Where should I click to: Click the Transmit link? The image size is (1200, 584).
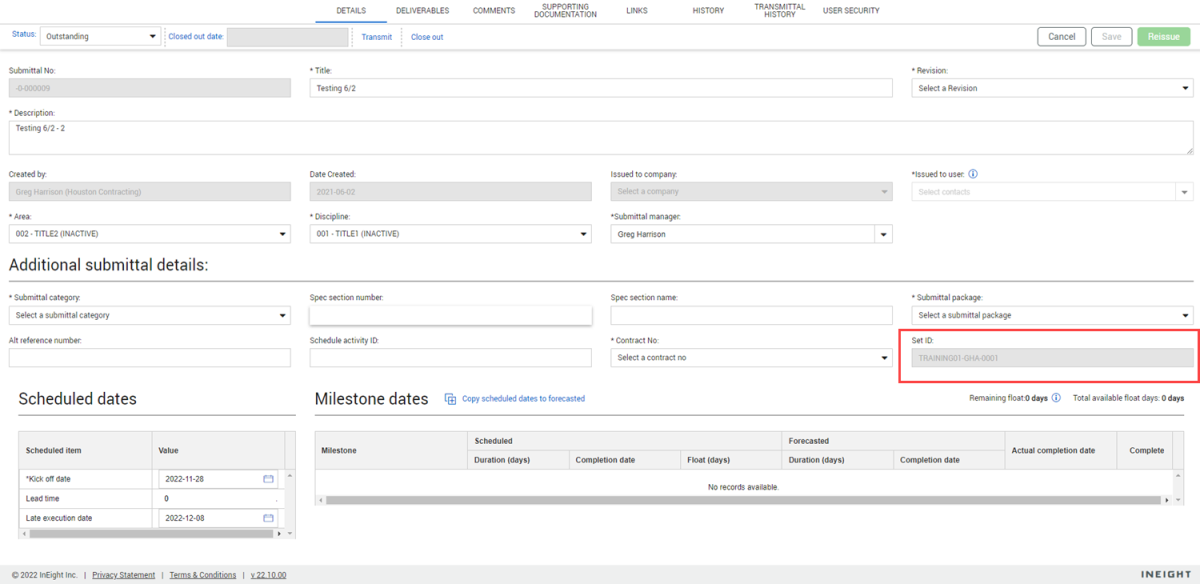(x=377, y=37)
